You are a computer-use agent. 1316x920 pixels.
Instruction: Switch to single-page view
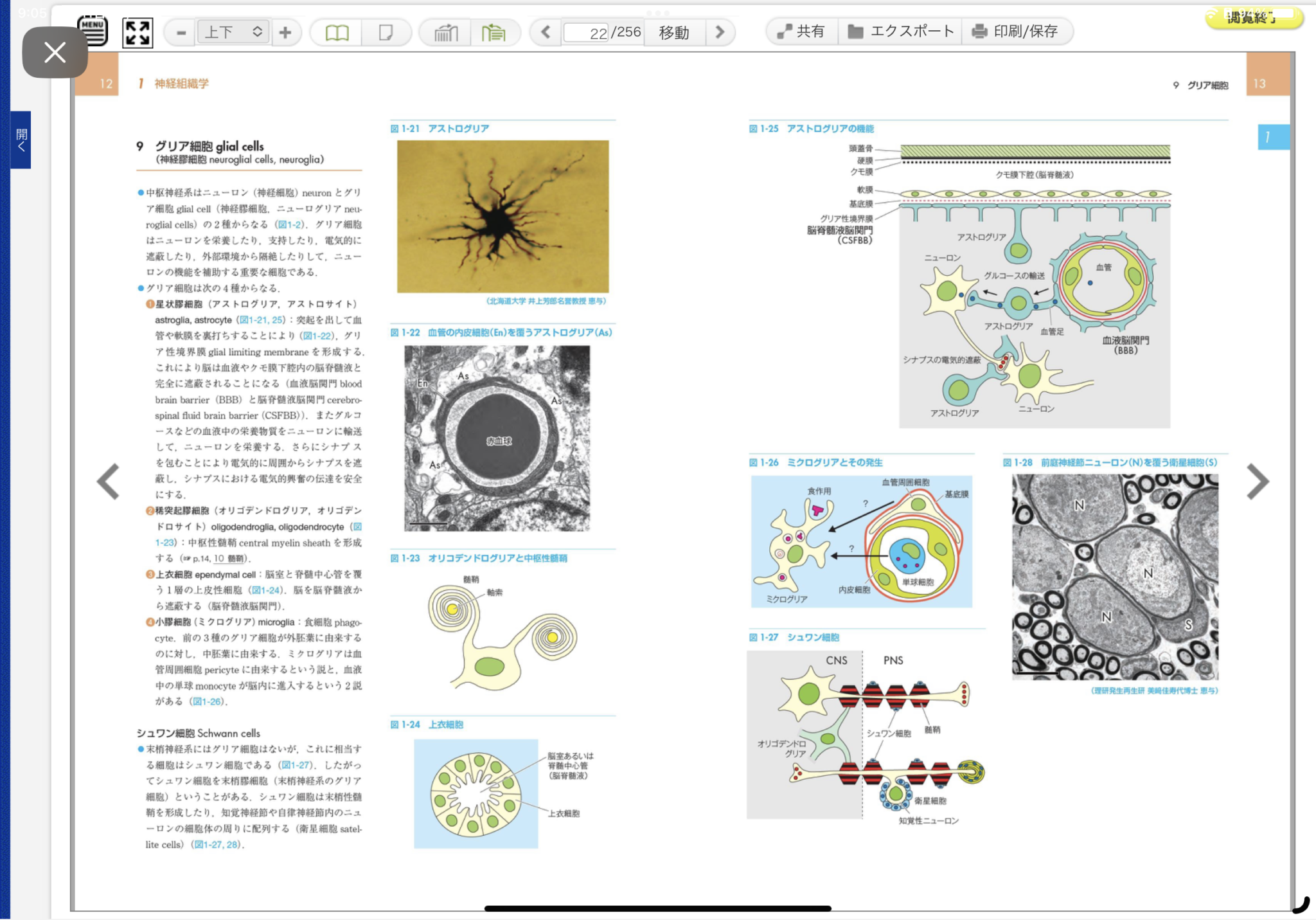coord(386,32)
